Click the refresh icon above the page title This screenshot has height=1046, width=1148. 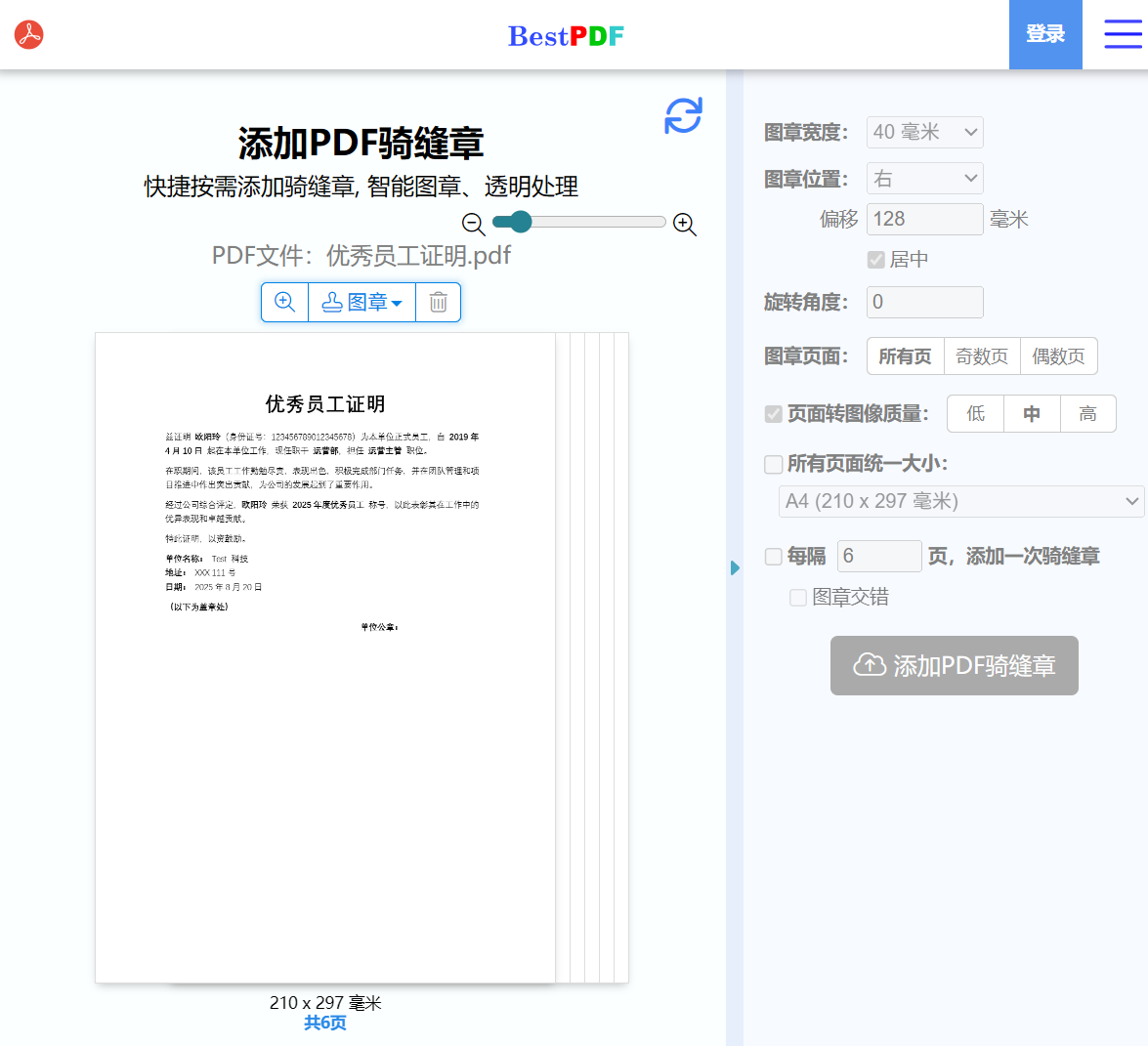(x=683, y=114)
